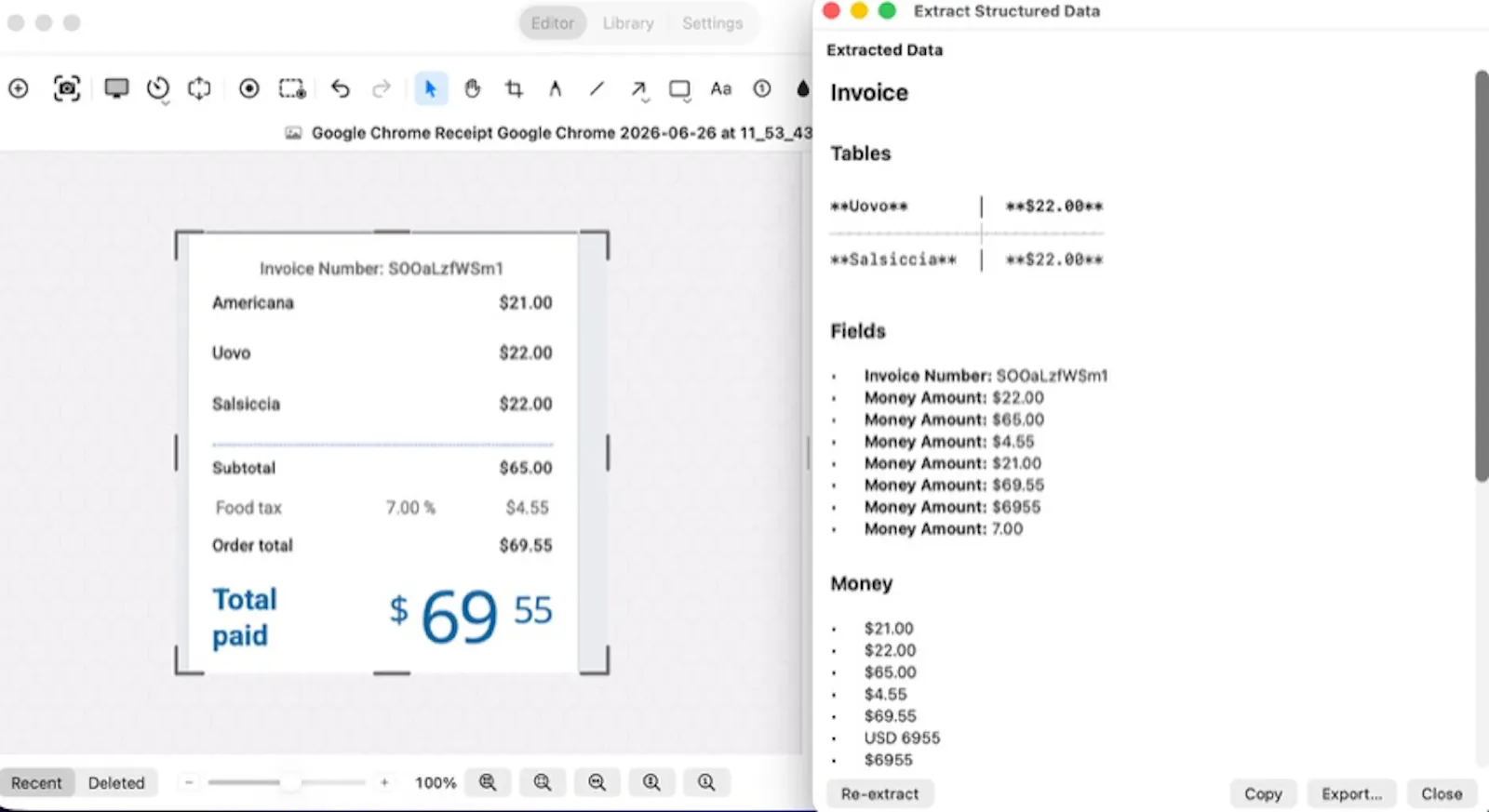
Task: Click the zoom-to-fit magnifier with frame corners
Action: tap(543, 782)
